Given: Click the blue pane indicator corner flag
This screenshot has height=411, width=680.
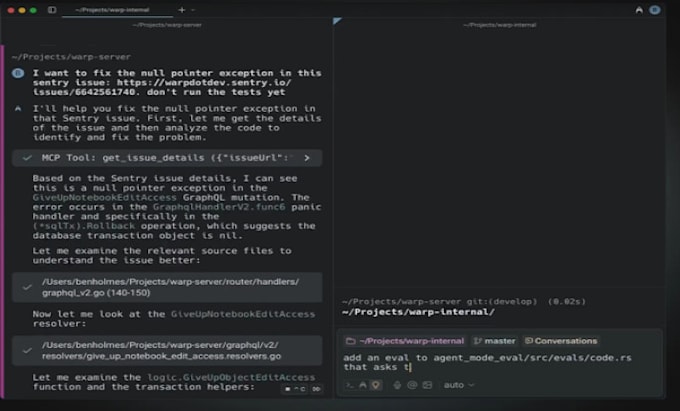Looking at the screenshot, I should (x=337, y=21).
